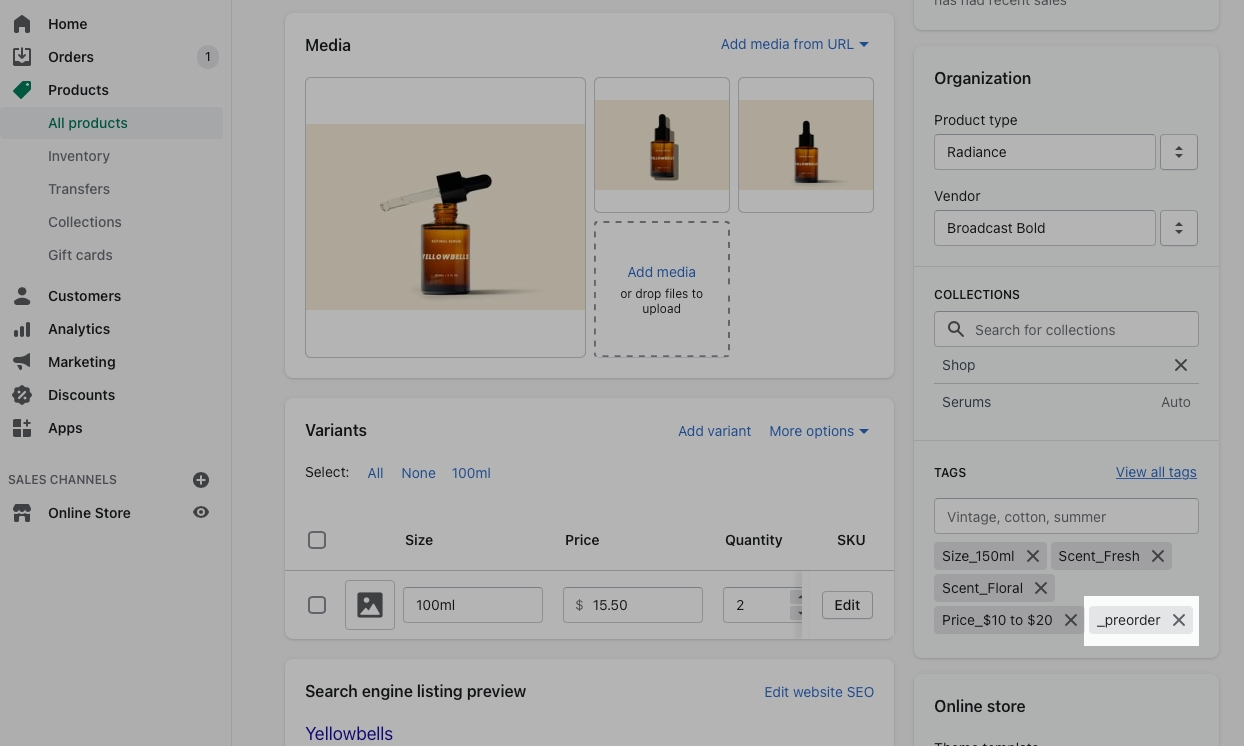The height and width of the screenshot is (746, 1244).
Task: Remove the Shop collection
Action: (x=1181, y=365)
